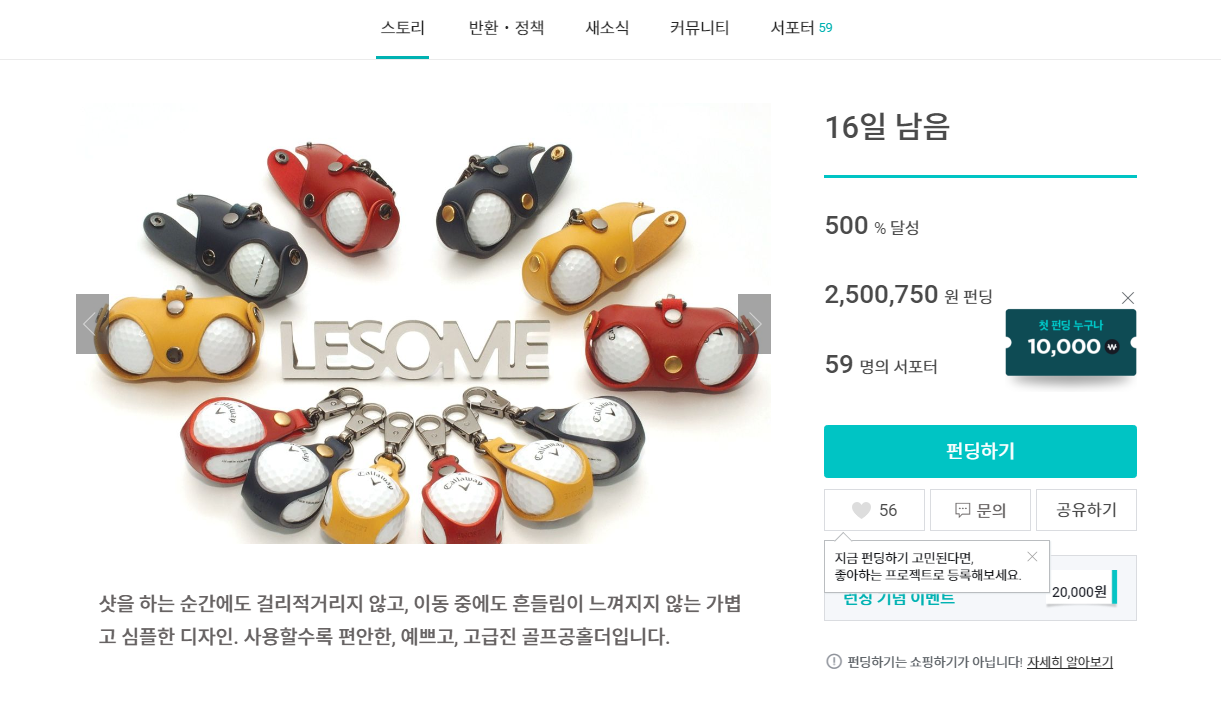1221x705 pixels.
Task: Switch to 반환・정책 tab
Action: [506, 28]
